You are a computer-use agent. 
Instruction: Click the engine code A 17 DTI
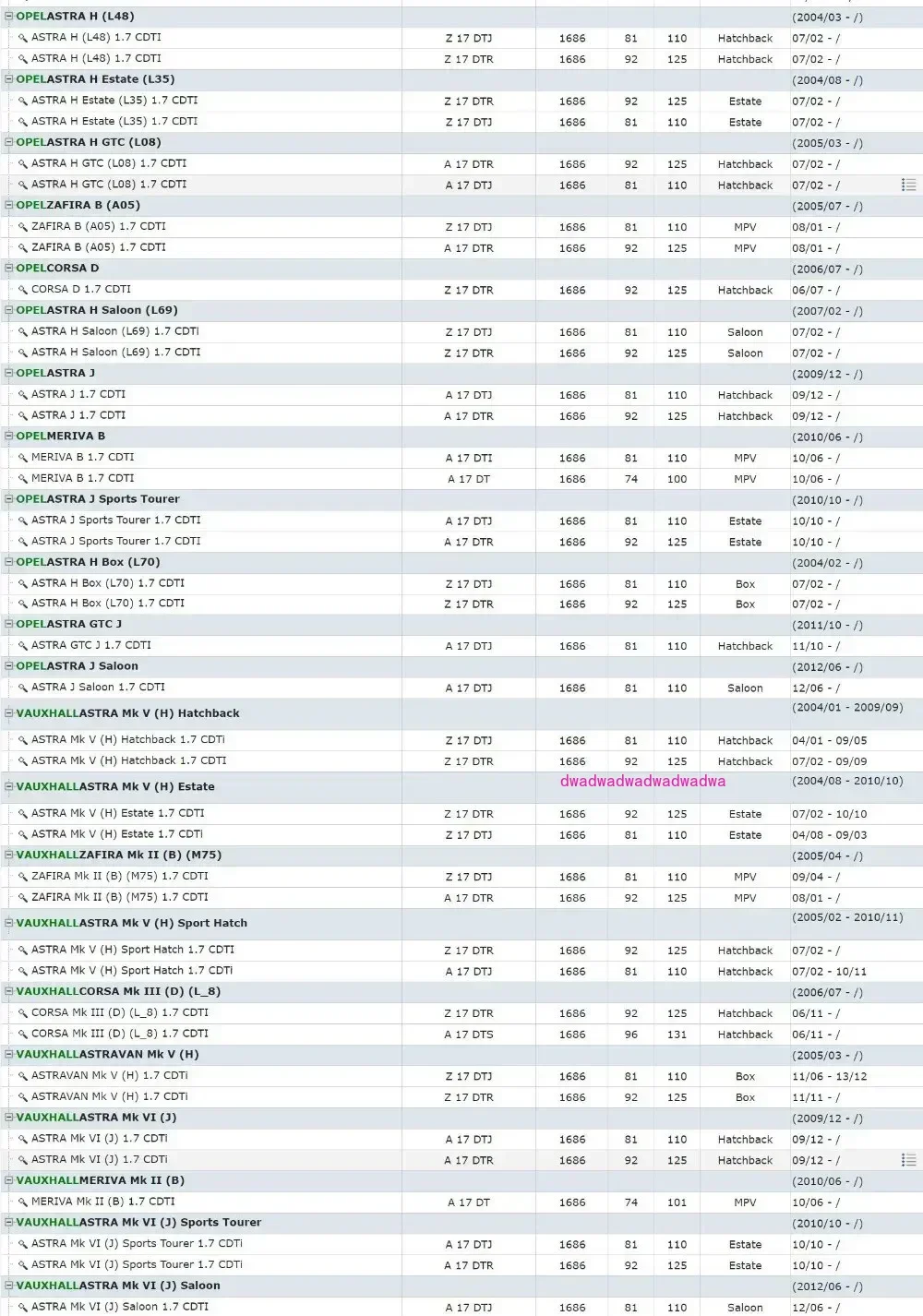(x=469, y=458)
